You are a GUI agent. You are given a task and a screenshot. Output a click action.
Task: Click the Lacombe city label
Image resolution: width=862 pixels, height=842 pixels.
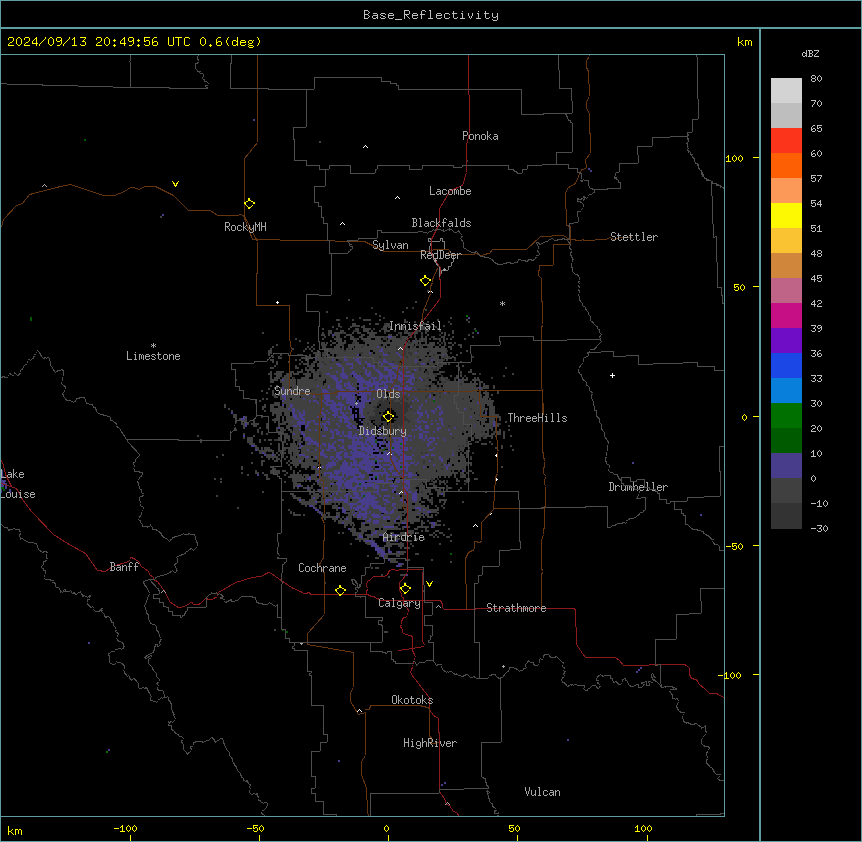[450, 191]
